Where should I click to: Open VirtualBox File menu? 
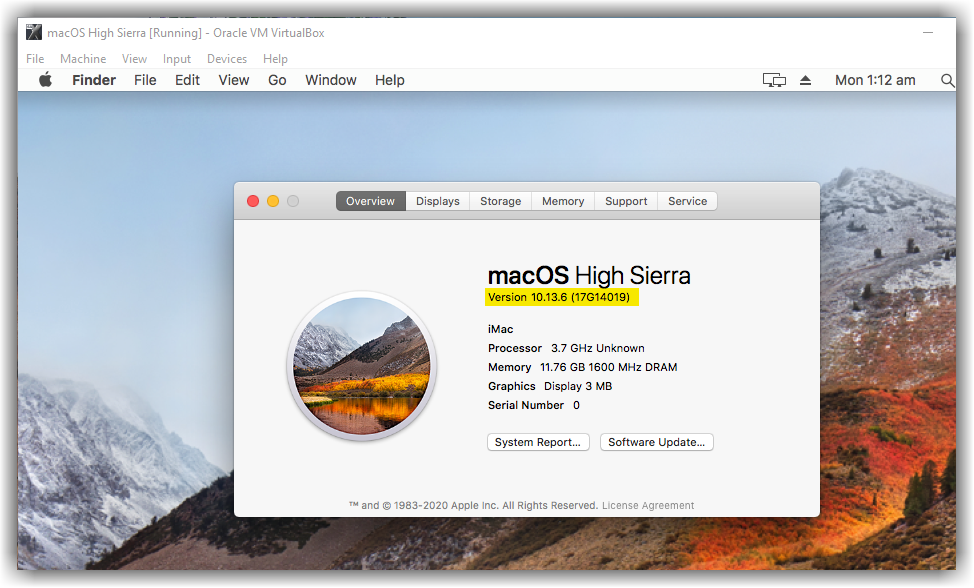pos(35,58)
